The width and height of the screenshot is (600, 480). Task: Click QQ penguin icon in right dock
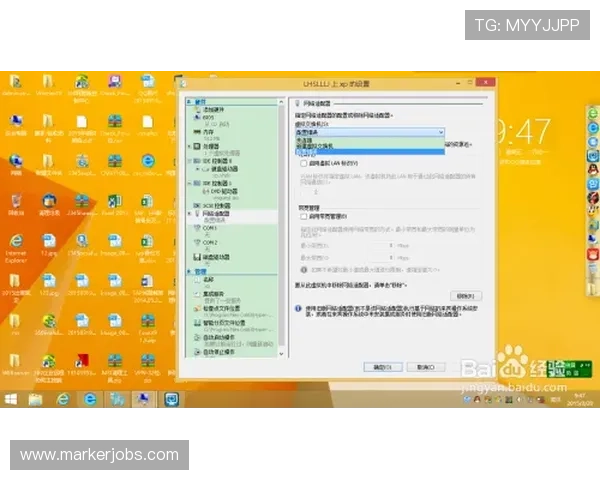tap(593, 170)
